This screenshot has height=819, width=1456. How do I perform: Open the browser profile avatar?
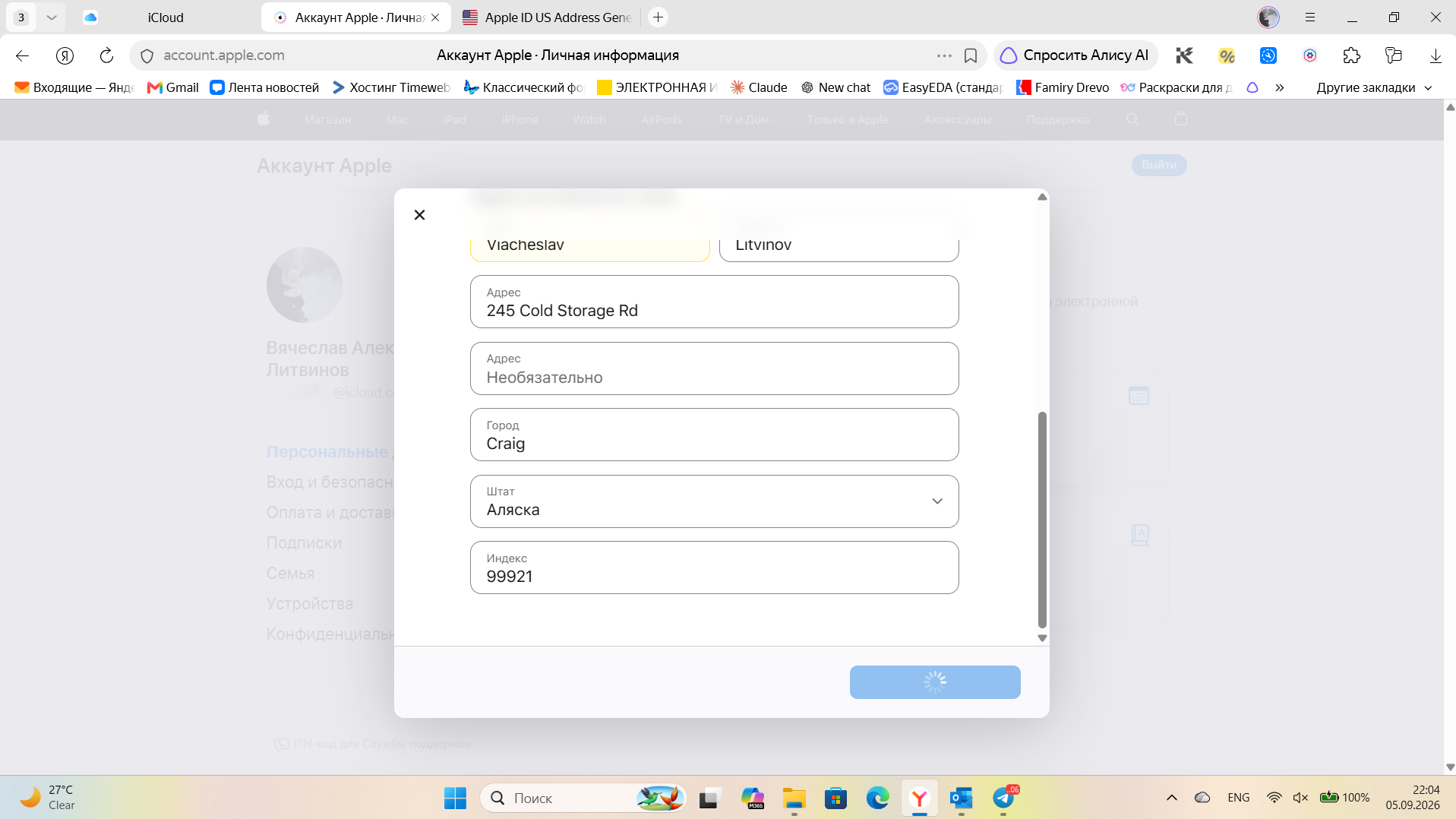pyautogui.click(x=1268, y=17)
